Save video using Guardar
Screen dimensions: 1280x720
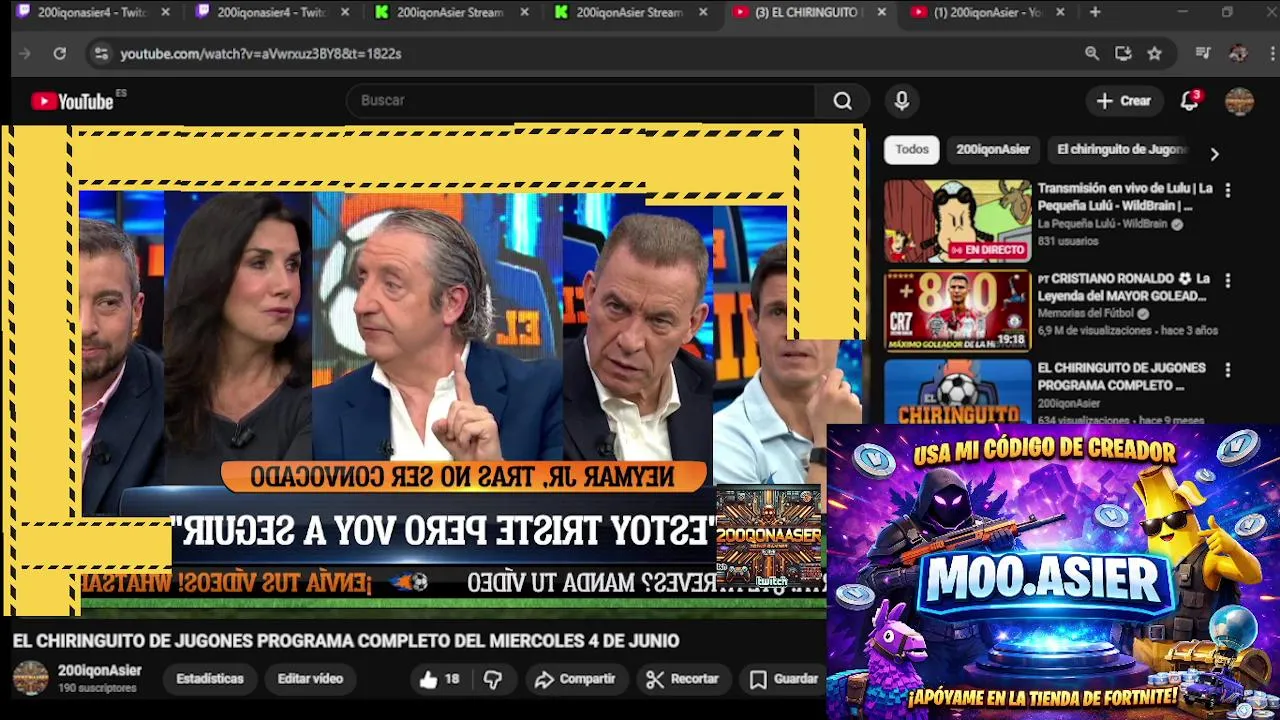tap(784, 679)
